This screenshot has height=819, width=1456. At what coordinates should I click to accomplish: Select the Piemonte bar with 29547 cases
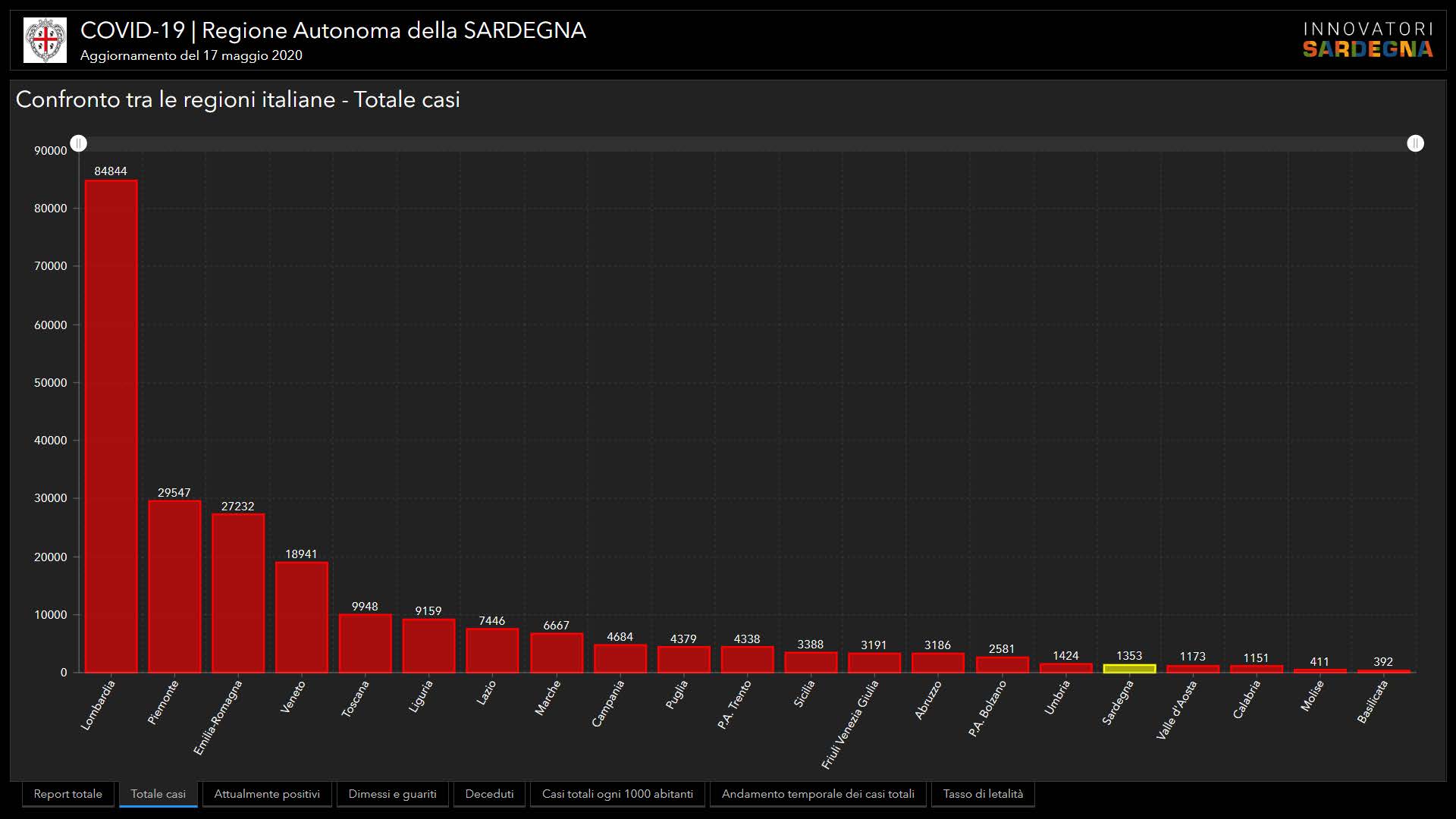(x=174, y=586)
